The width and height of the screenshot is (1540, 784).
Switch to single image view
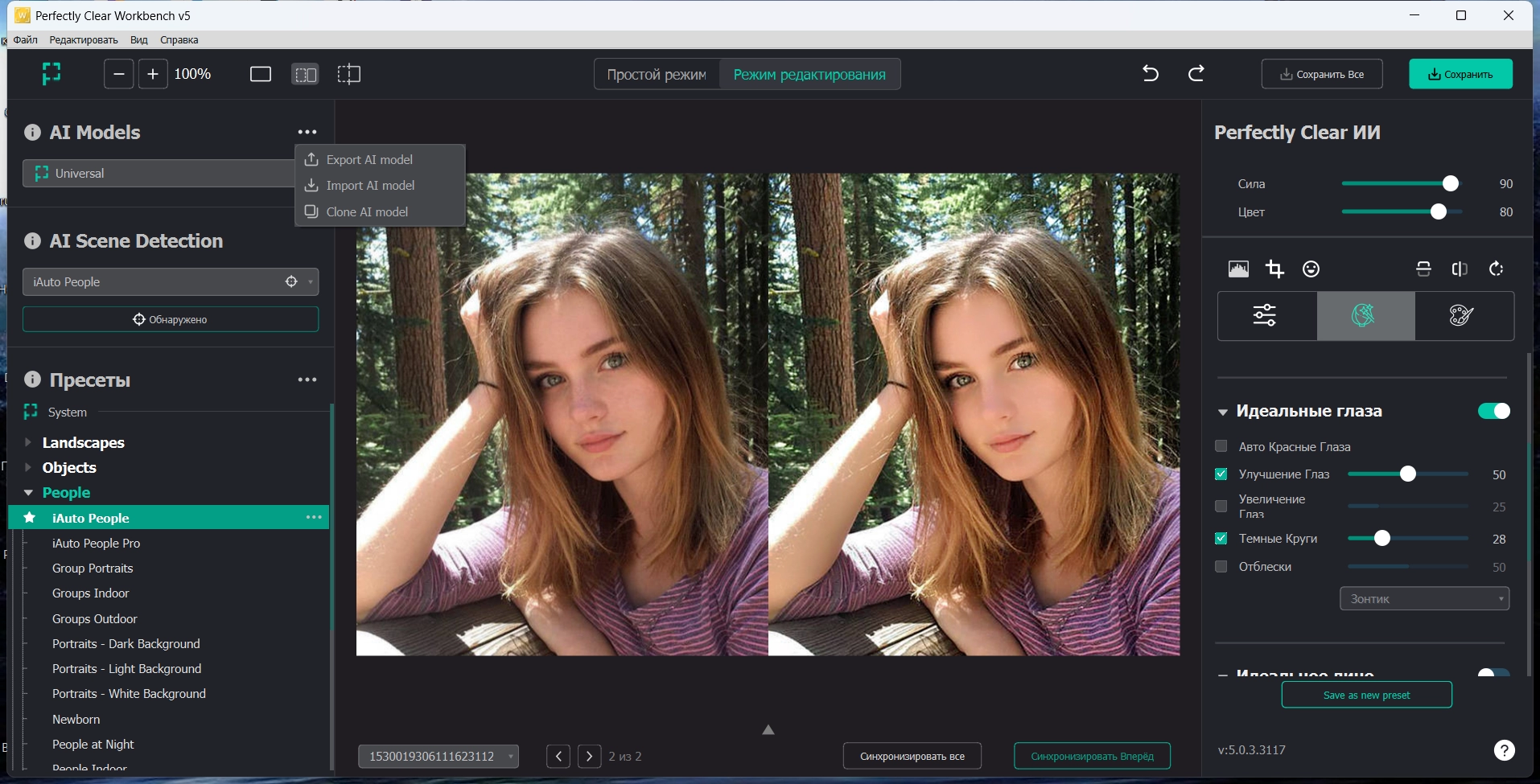point(261,75)
